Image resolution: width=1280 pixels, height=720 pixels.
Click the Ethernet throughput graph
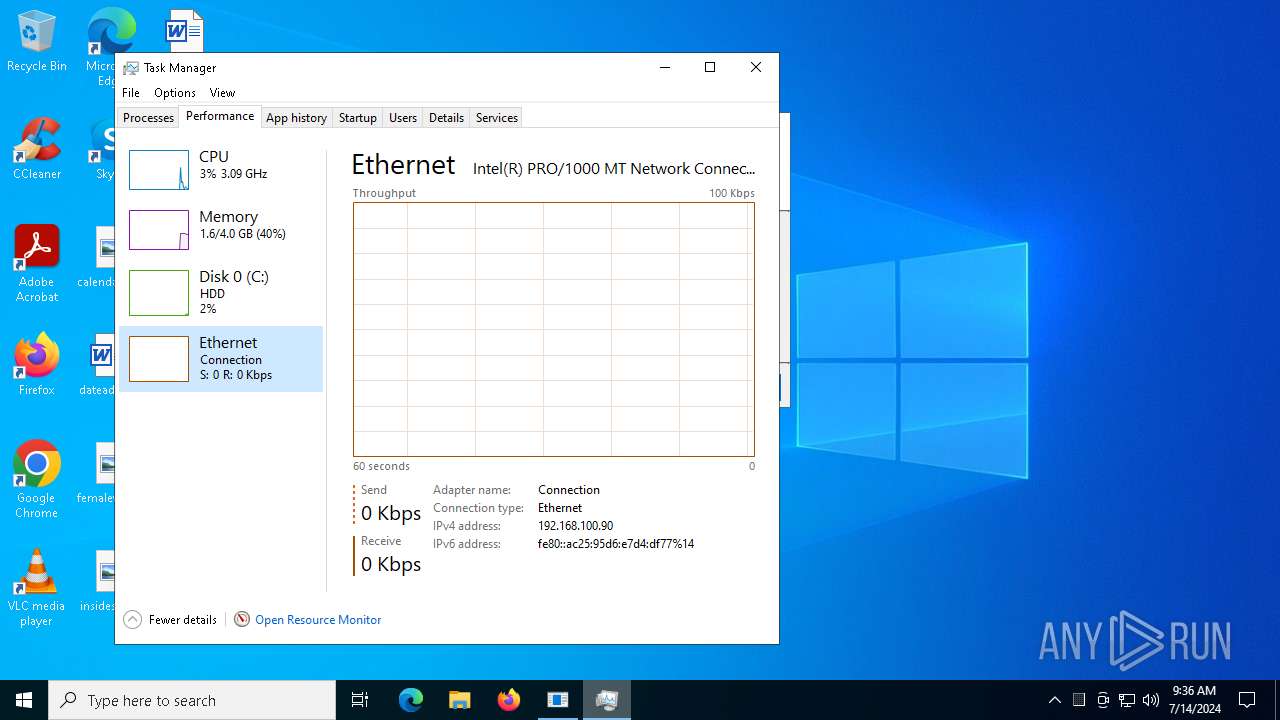click(553, 329)
